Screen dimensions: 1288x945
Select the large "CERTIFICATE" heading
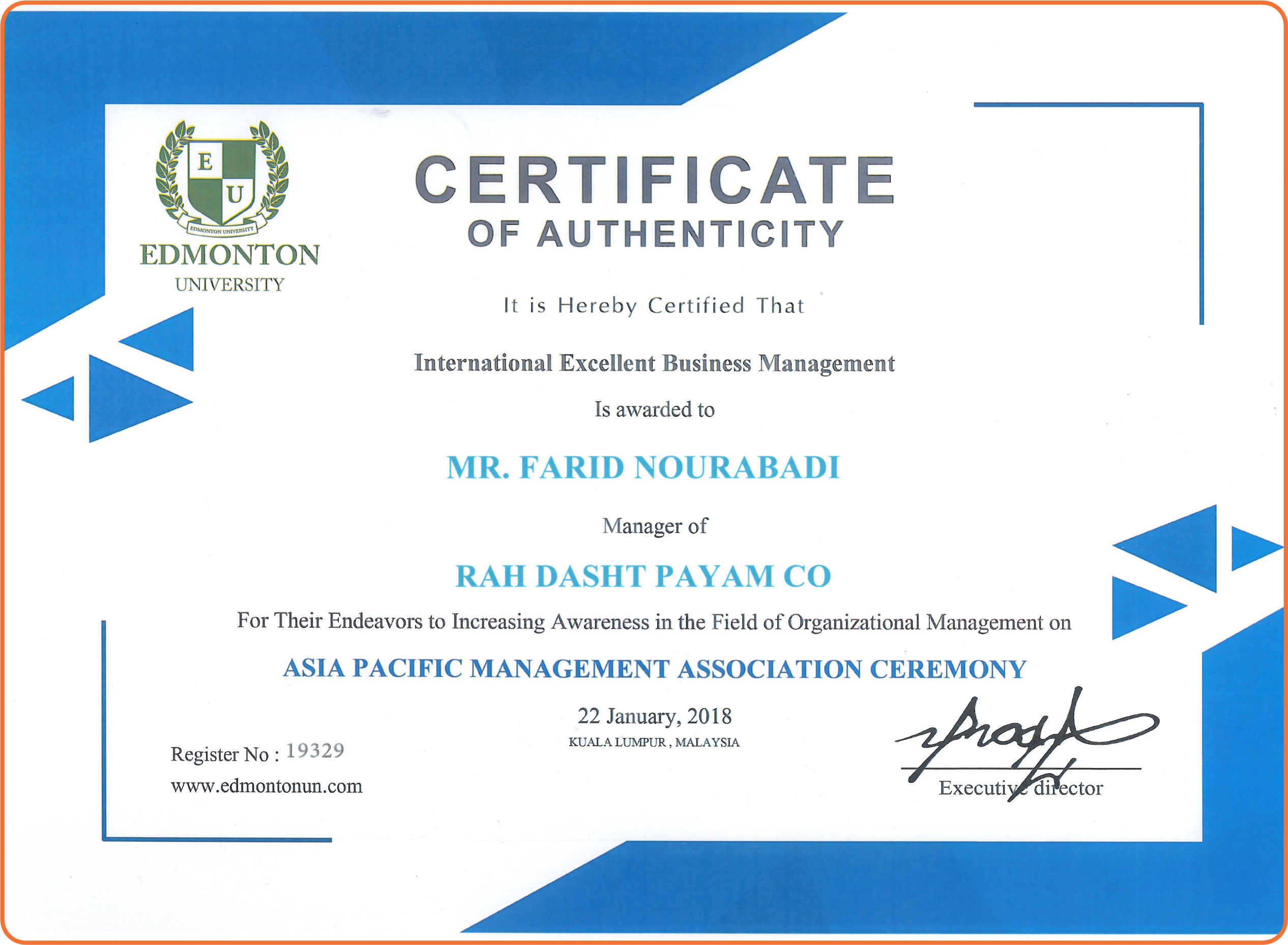tap(655, 180)
